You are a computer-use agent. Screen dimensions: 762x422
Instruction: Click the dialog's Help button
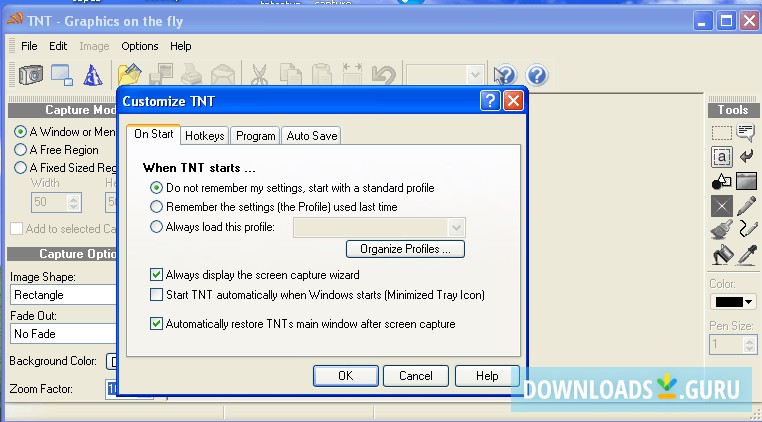coord(487,376)
